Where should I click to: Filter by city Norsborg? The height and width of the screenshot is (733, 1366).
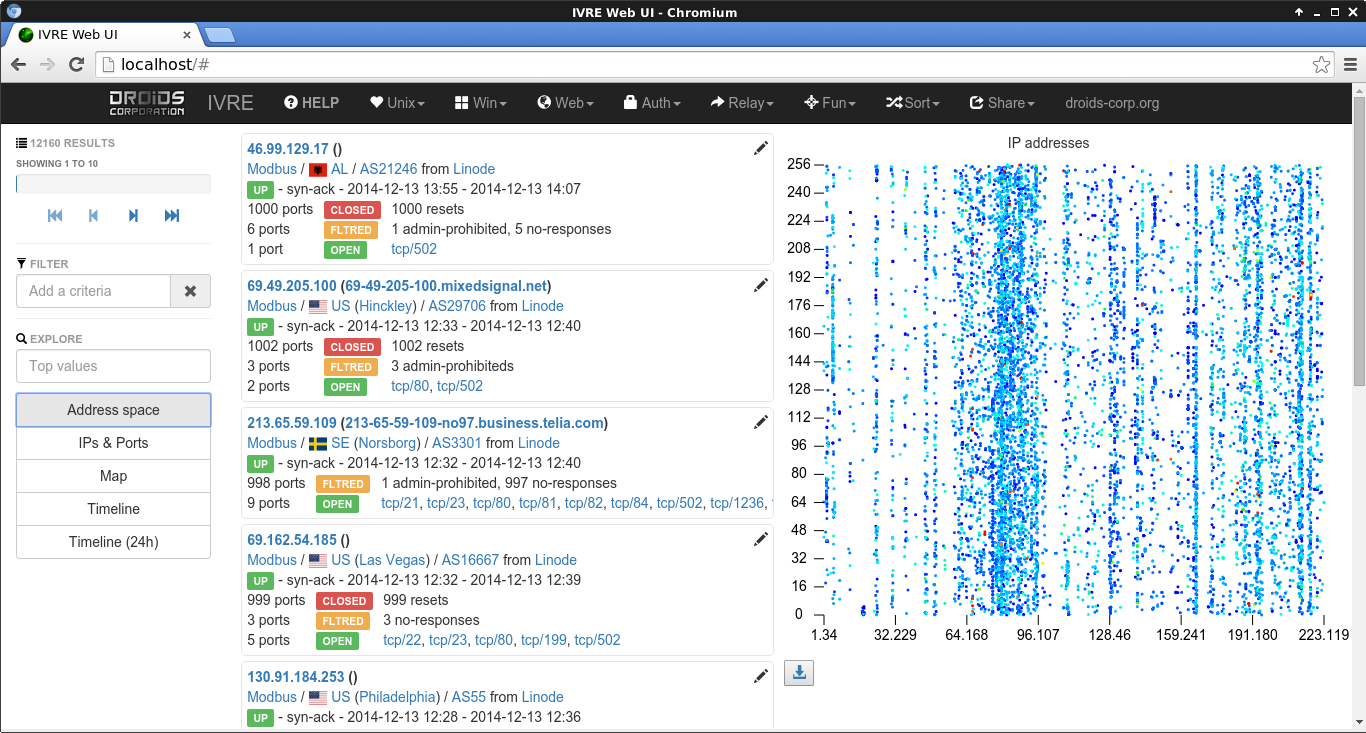pyautogui.click(x=389, y=443)
